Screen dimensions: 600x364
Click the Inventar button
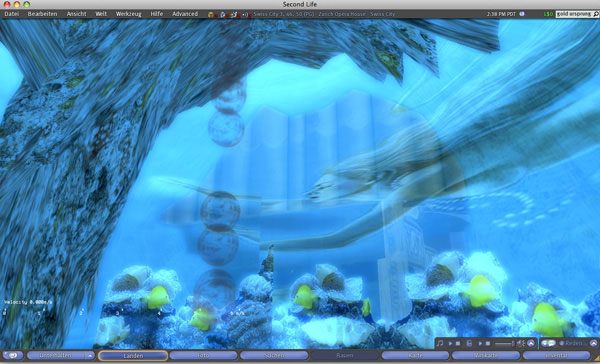coord(556,356)
